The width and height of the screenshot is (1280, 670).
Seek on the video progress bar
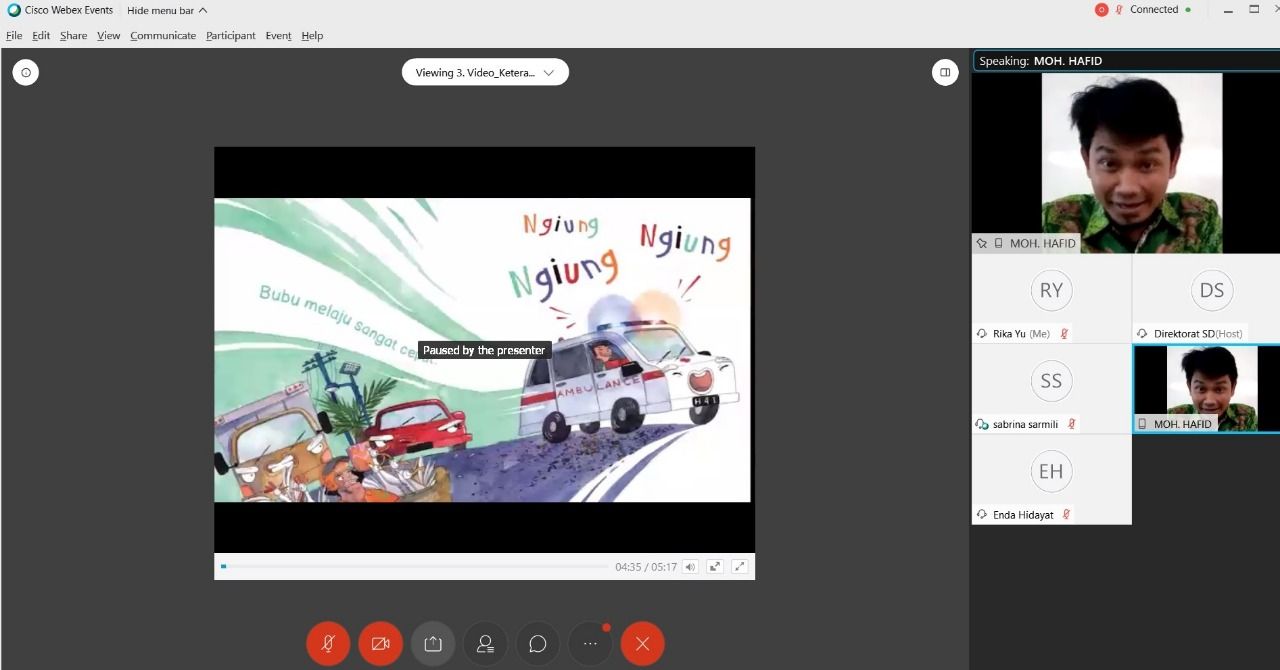pos(414,567)
